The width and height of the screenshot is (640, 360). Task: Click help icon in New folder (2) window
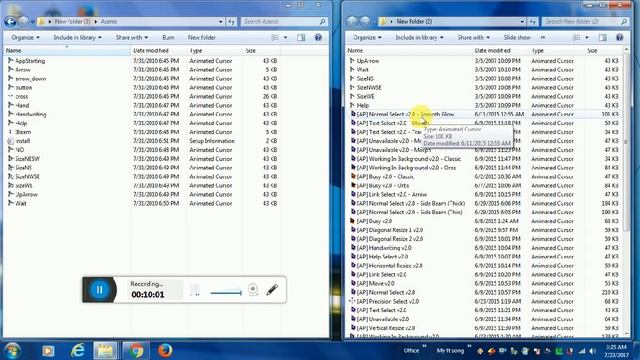click(620, 38)
